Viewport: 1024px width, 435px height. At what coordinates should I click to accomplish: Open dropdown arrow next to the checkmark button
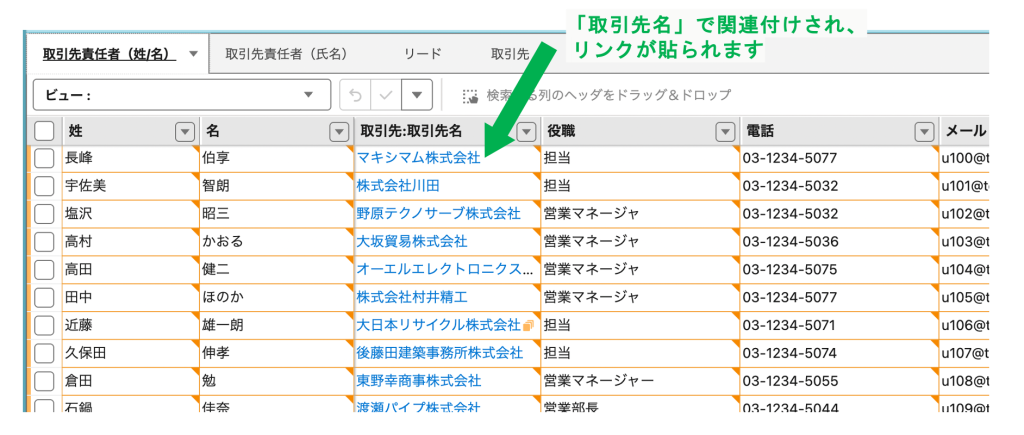(418, 95)
